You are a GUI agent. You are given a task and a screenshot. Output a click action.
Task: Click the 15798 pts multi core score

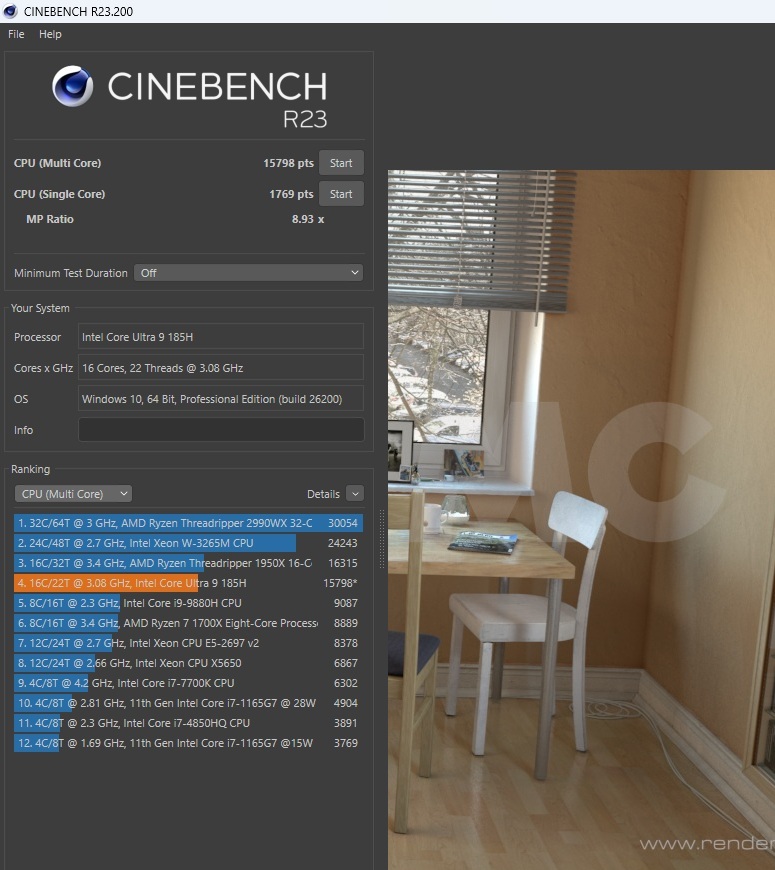(x=288, y=163)
